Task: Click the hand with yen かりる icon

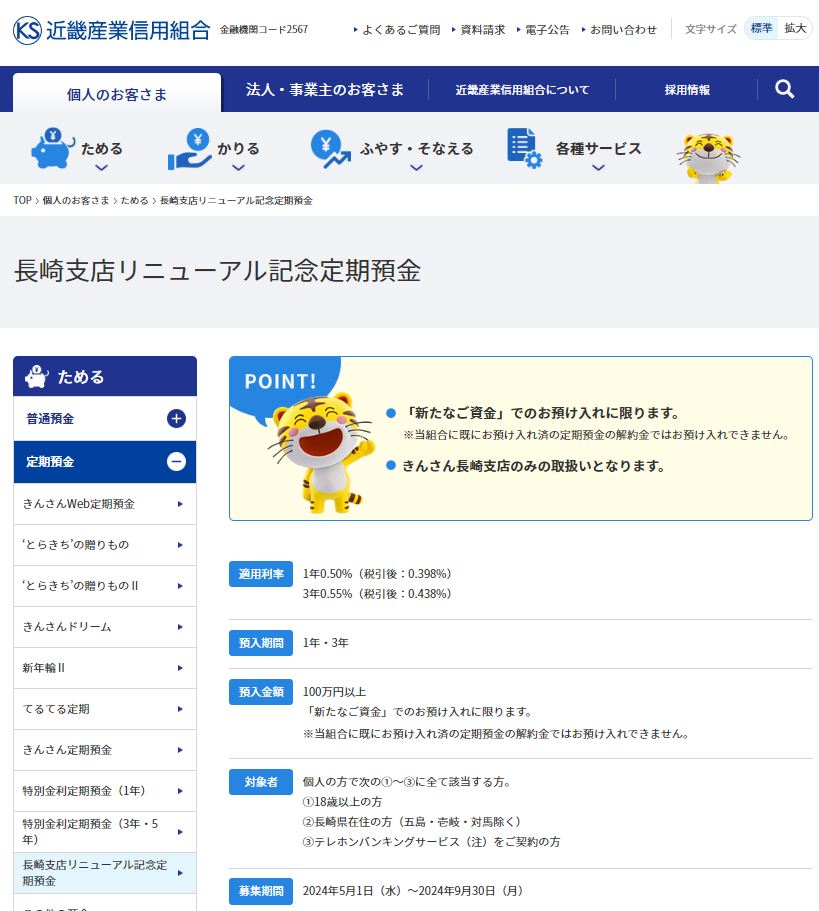Action: 190,149
